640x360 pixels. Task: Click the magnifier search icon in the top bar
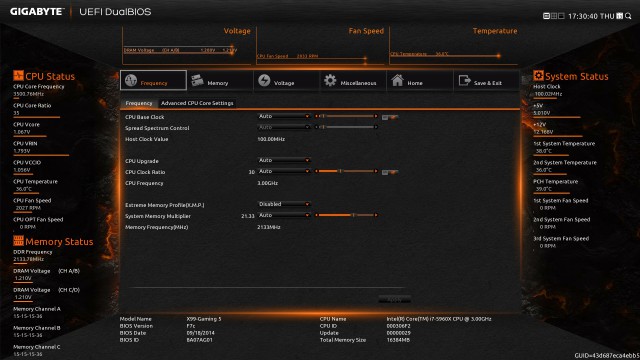tap(628, 16)
